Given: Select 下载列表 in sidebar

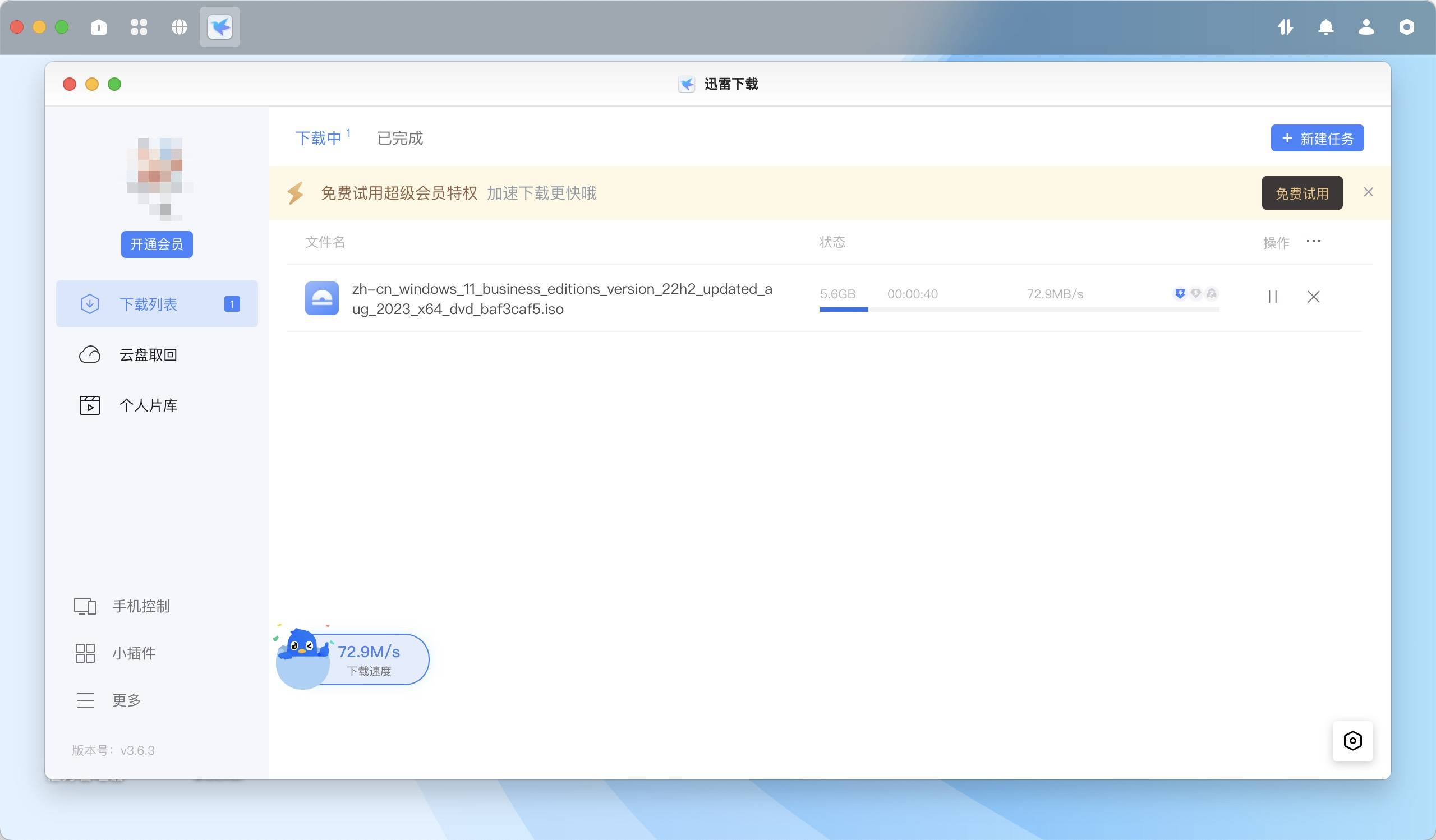Looking at the screenshot, I should (157, 303).
